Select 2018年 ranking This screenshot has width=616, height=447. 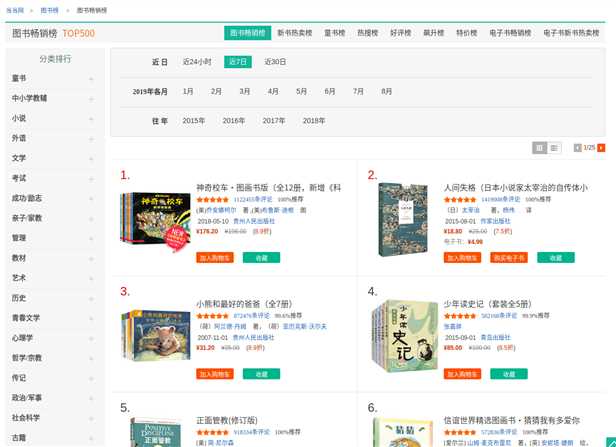point(314,121)
